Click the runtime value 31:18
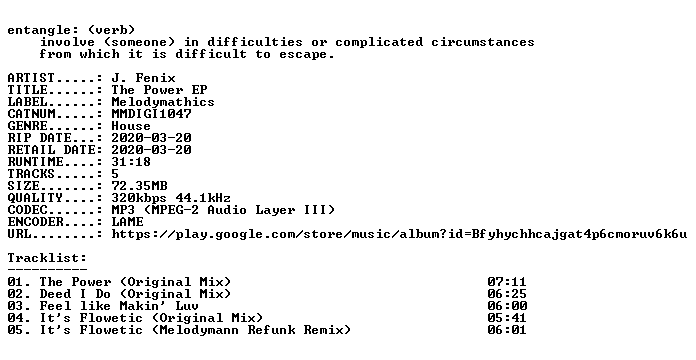Screen dimensions: 696x360 click(131, 162)
